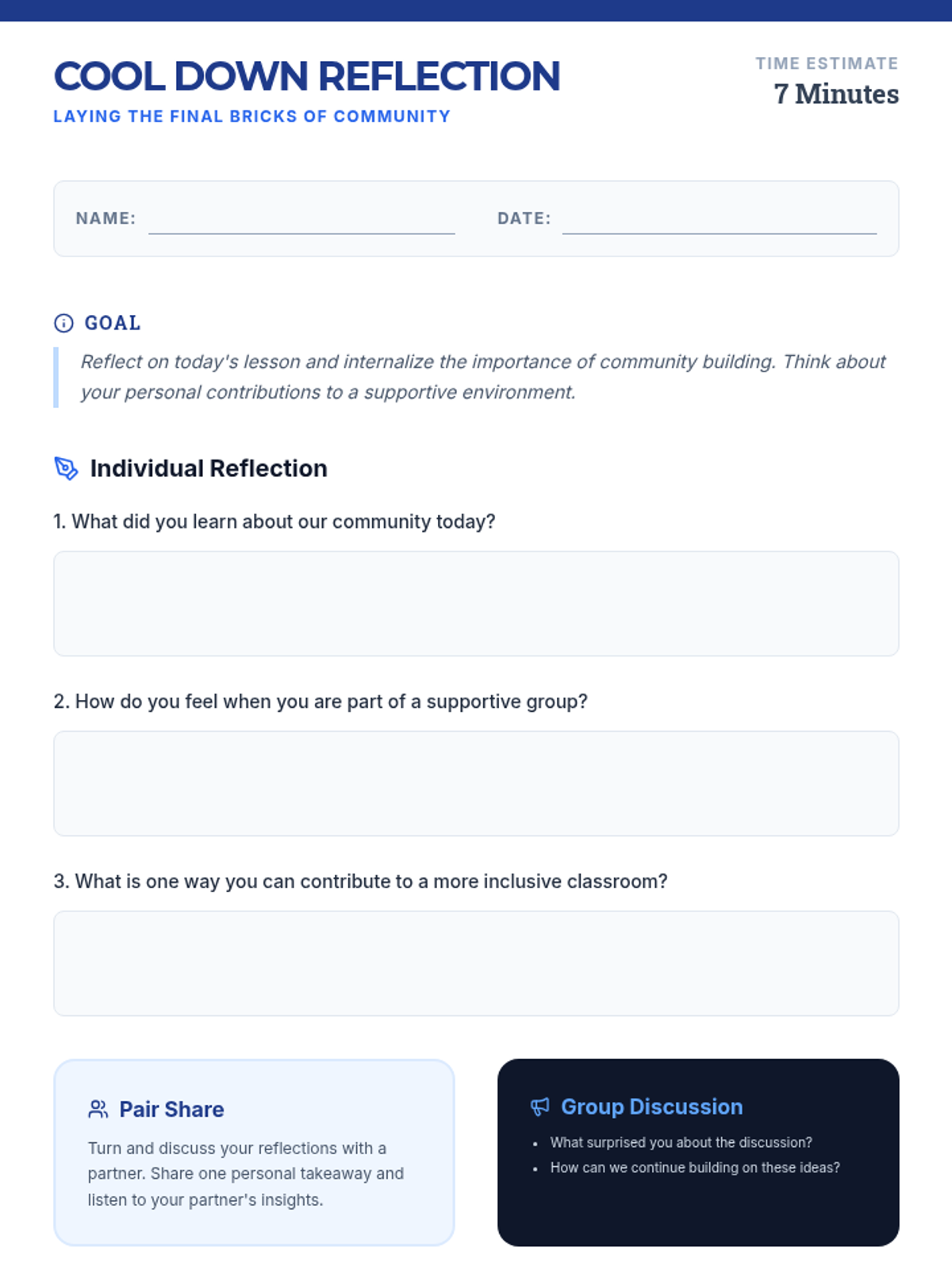Click the people icon beside Pair Share
This screenshot has width=952, height=1270.
[x=98, y=1109]
